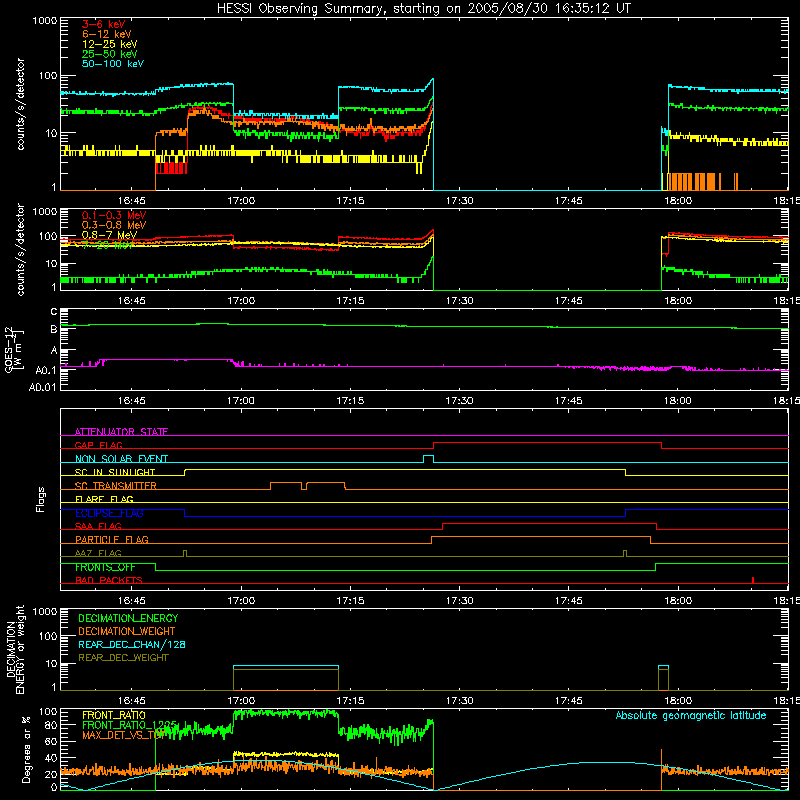
Task: Click the raised GAP_FLAG red segment
Action: [x=547, y=443]
